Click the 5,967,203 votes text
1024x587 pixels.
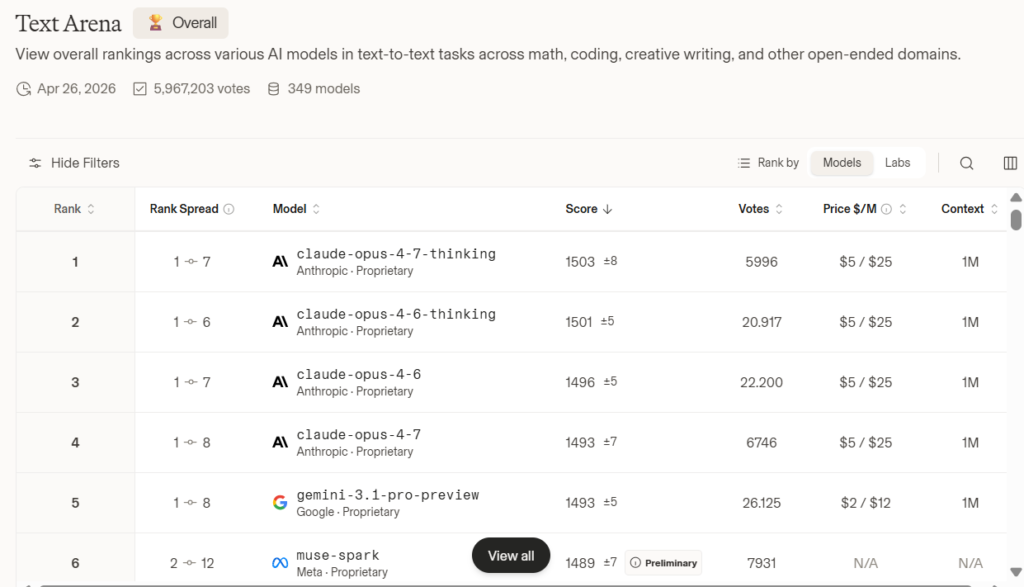pyautogui.click(x=202, y=89)
